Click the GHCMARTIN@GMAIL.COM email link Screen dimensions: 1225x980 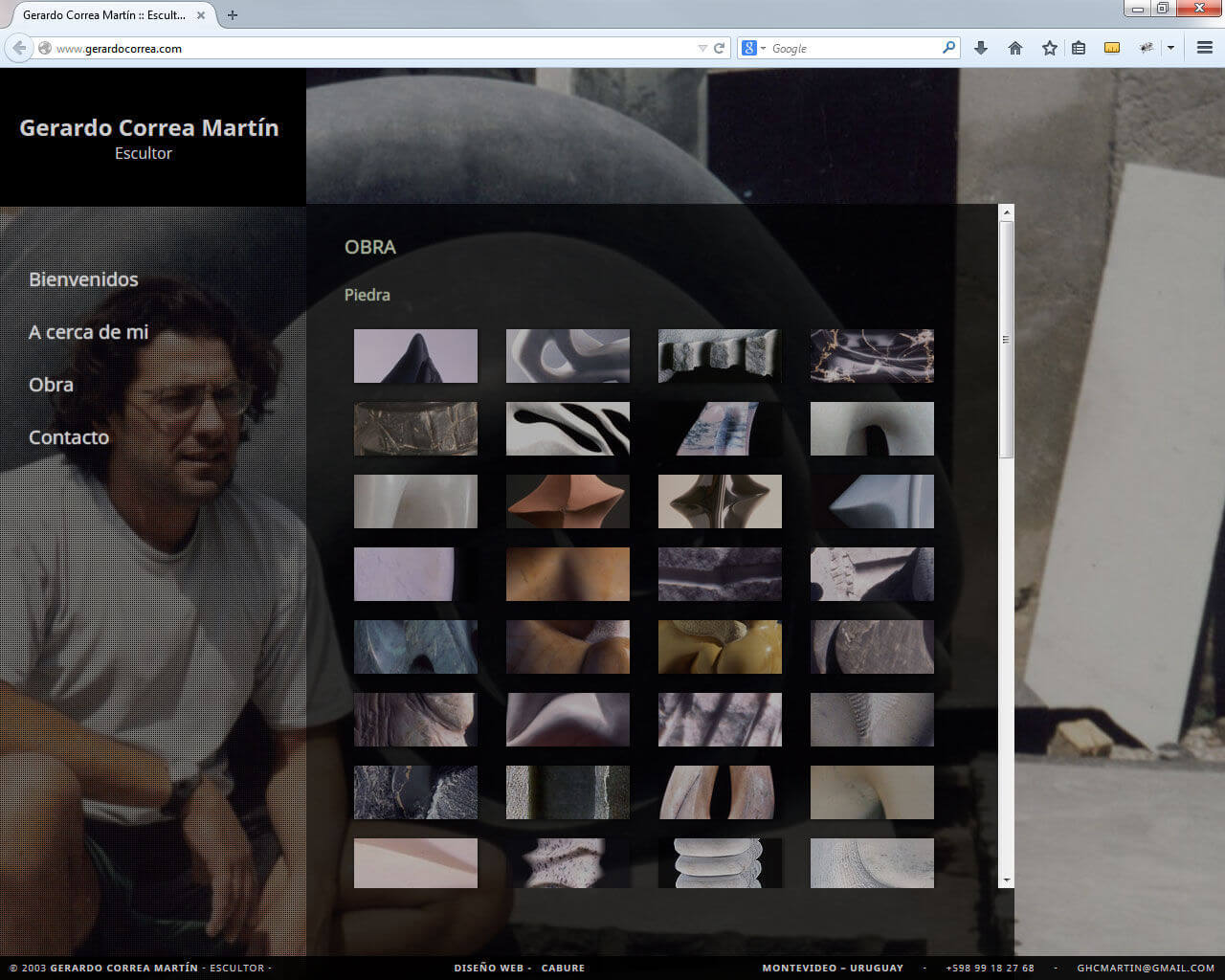pyautogui.click(x=1146, y=969)
